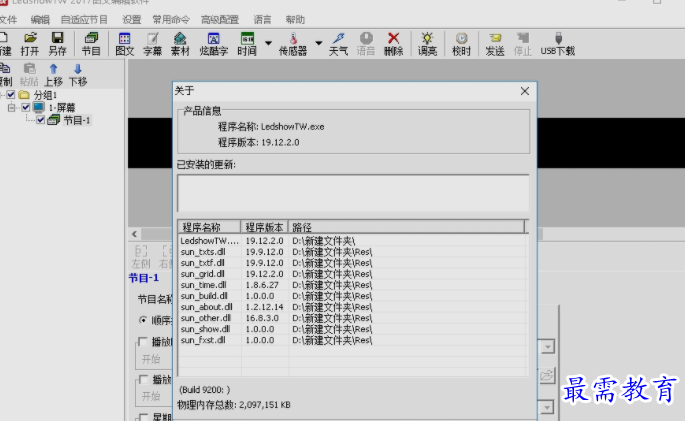Viewport: 685px width, 421px height.
Task: Click the 已安装的更新 list box
Action: [x=353, y=193]
